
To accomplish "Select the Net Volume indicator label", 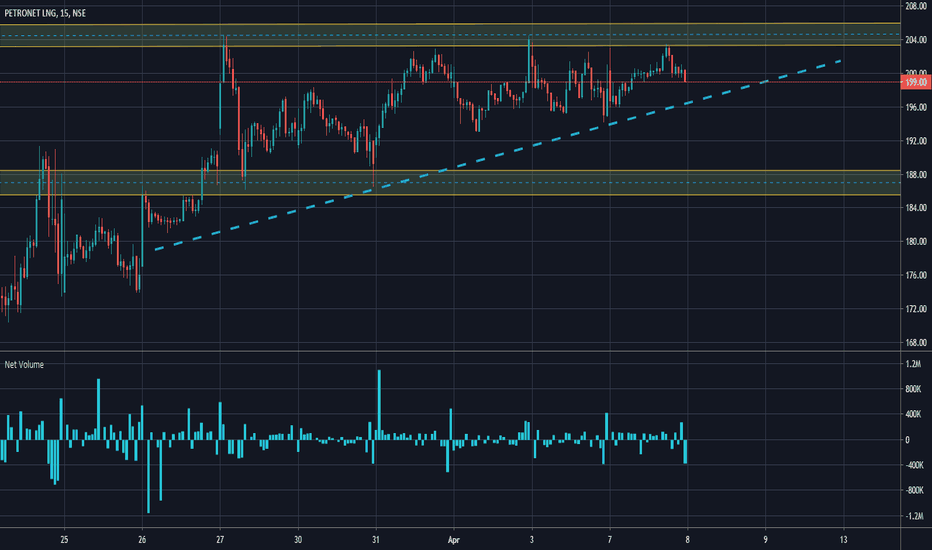I will point(24,364).
